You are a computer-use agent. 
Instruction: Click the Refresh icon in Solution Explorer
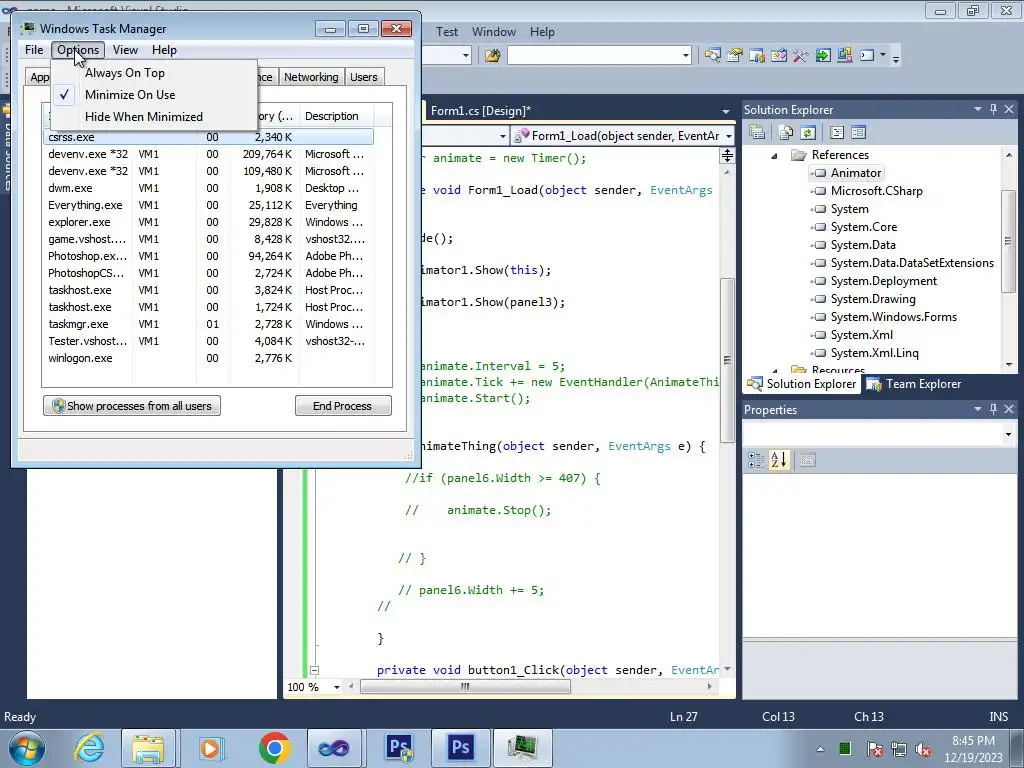click(x=808, y=133)
